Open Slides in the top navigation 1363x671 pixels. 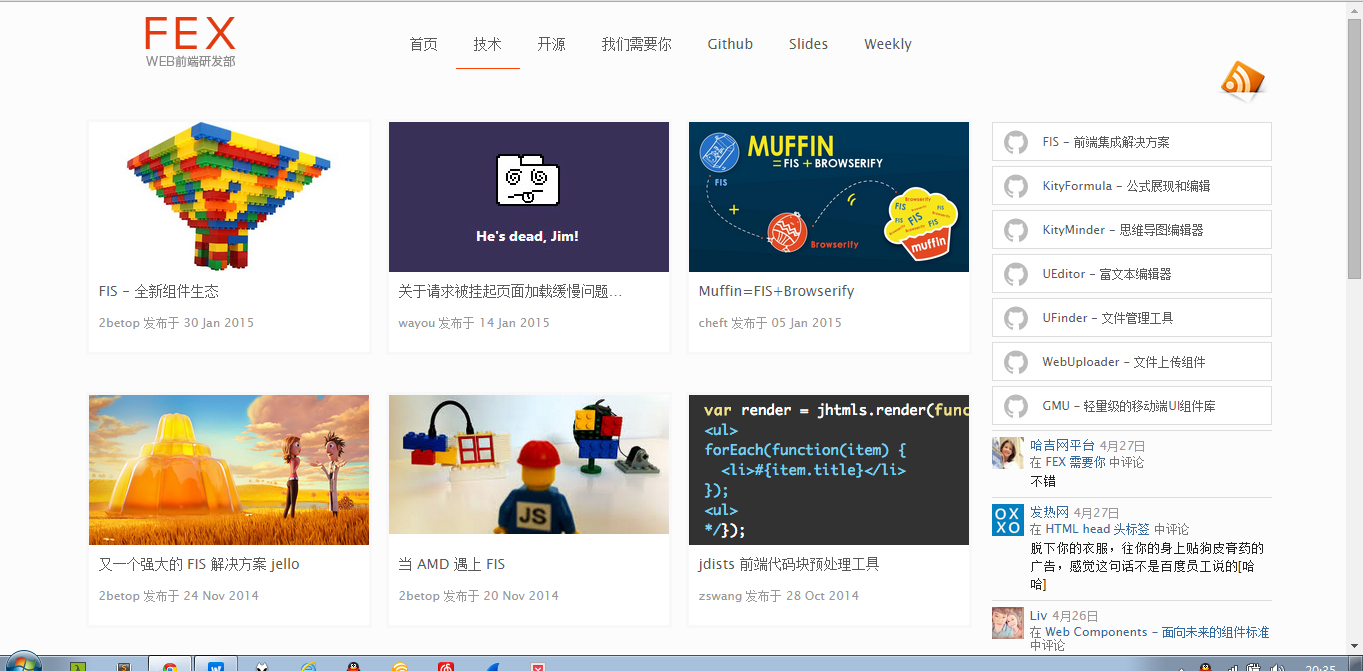point(808,44)
